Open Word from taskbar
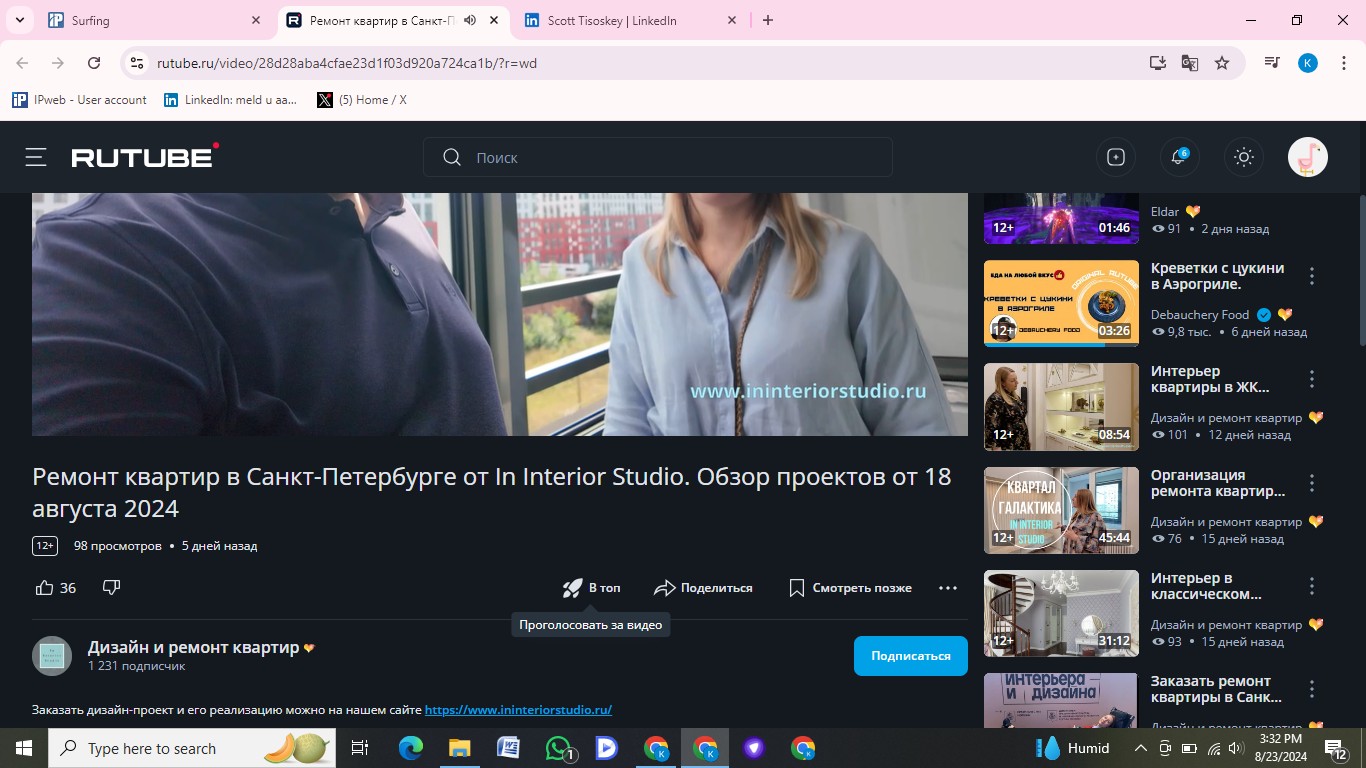1366x768 pixels. tap(508, 748)
